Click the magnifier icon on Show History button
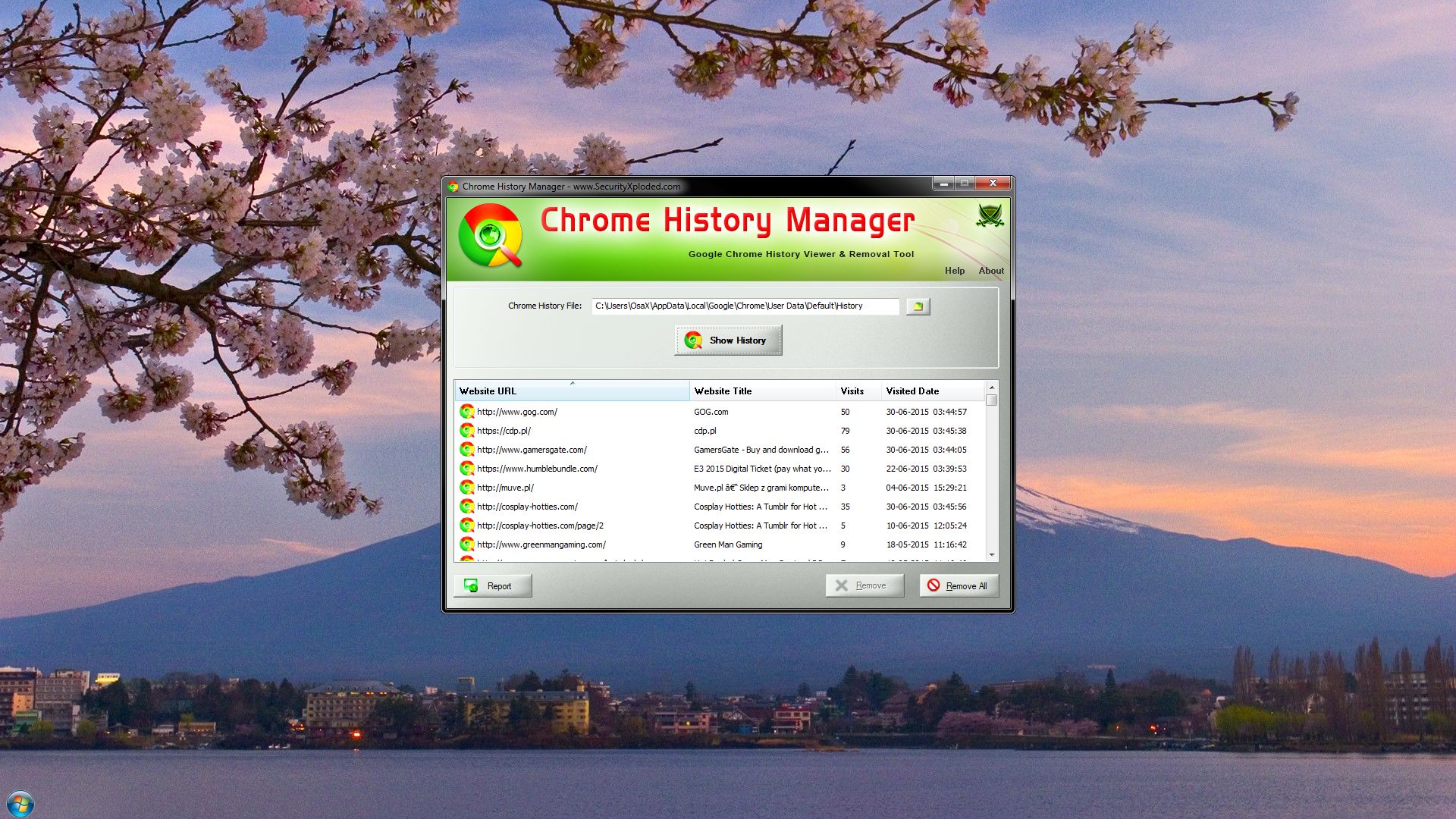This screenshot has height=819, width=1456. coord(695,340)
